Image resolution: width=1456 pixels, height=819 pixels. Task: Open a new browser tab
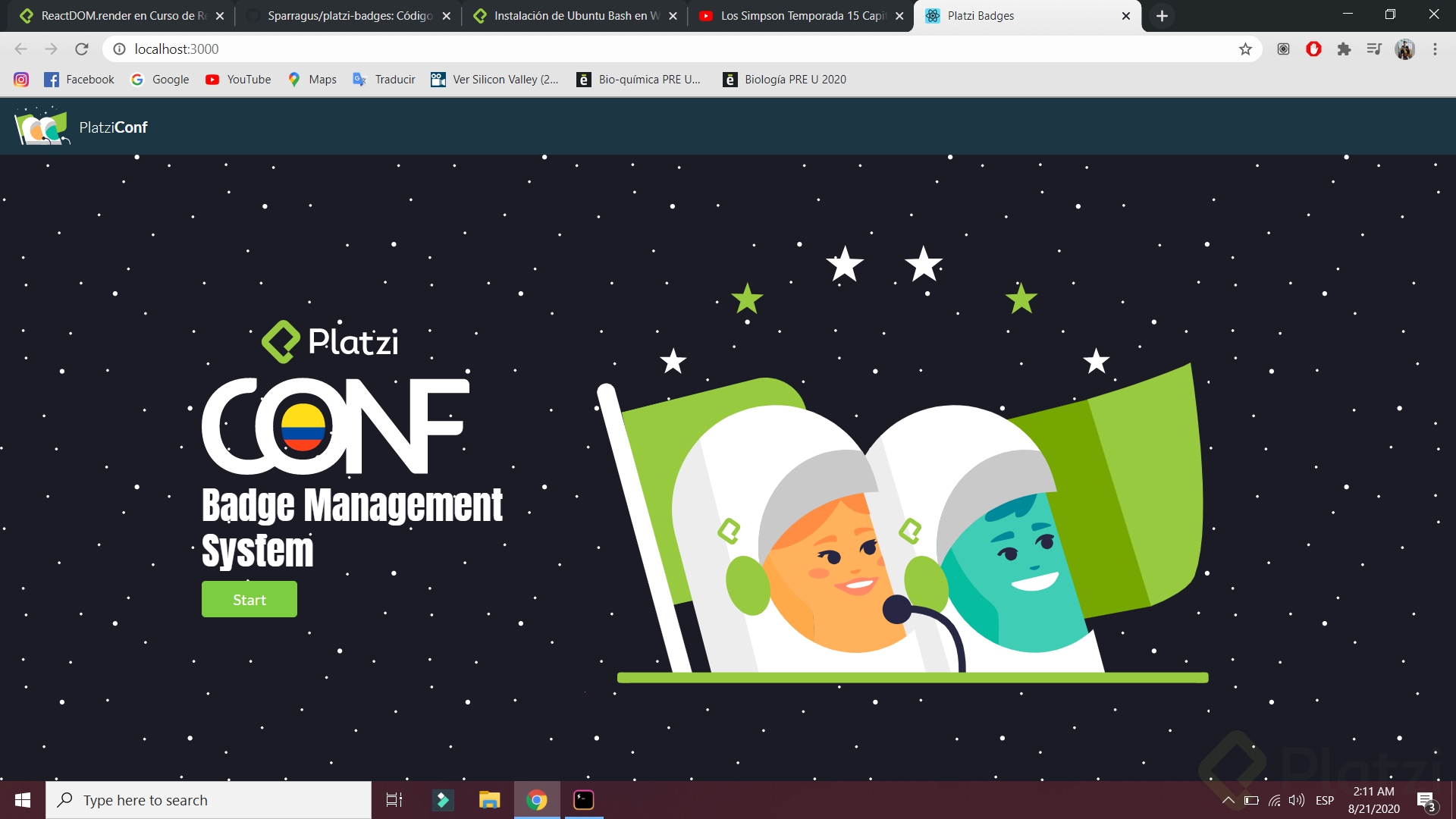pos(1162,16)
